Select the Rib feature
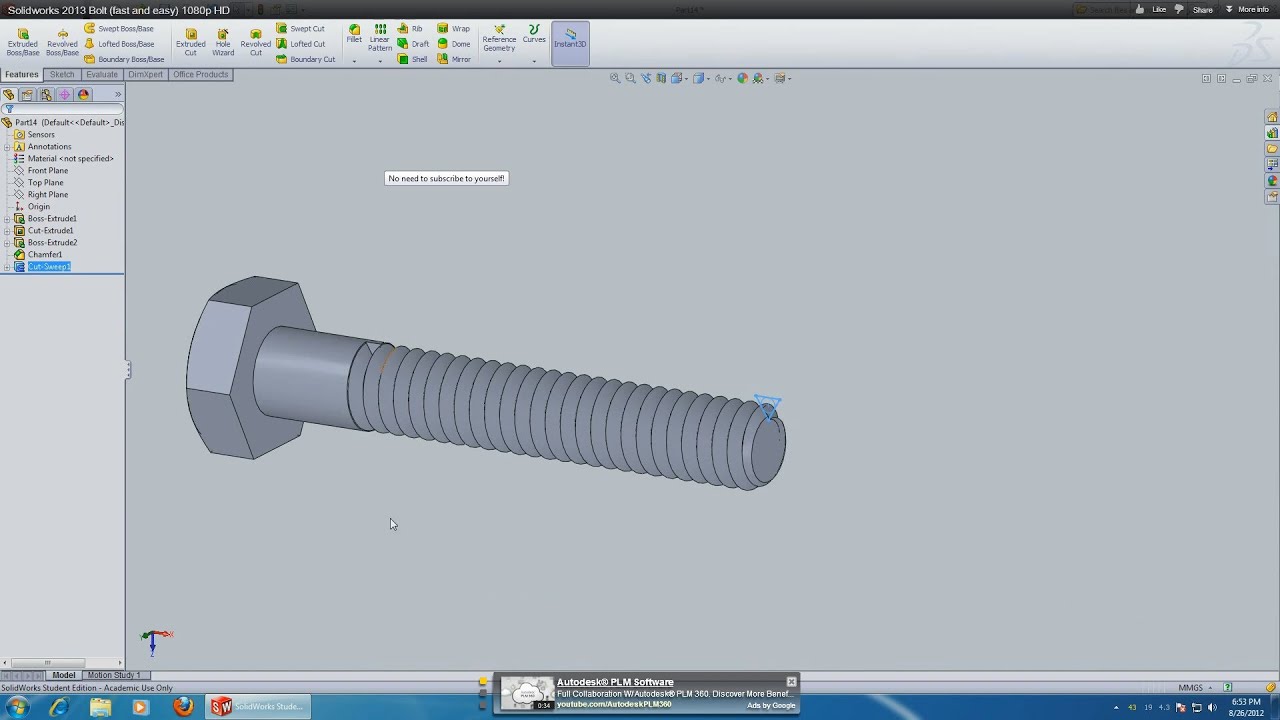The width and height of the screenshot is (1280, 720). tap(410, 29)
